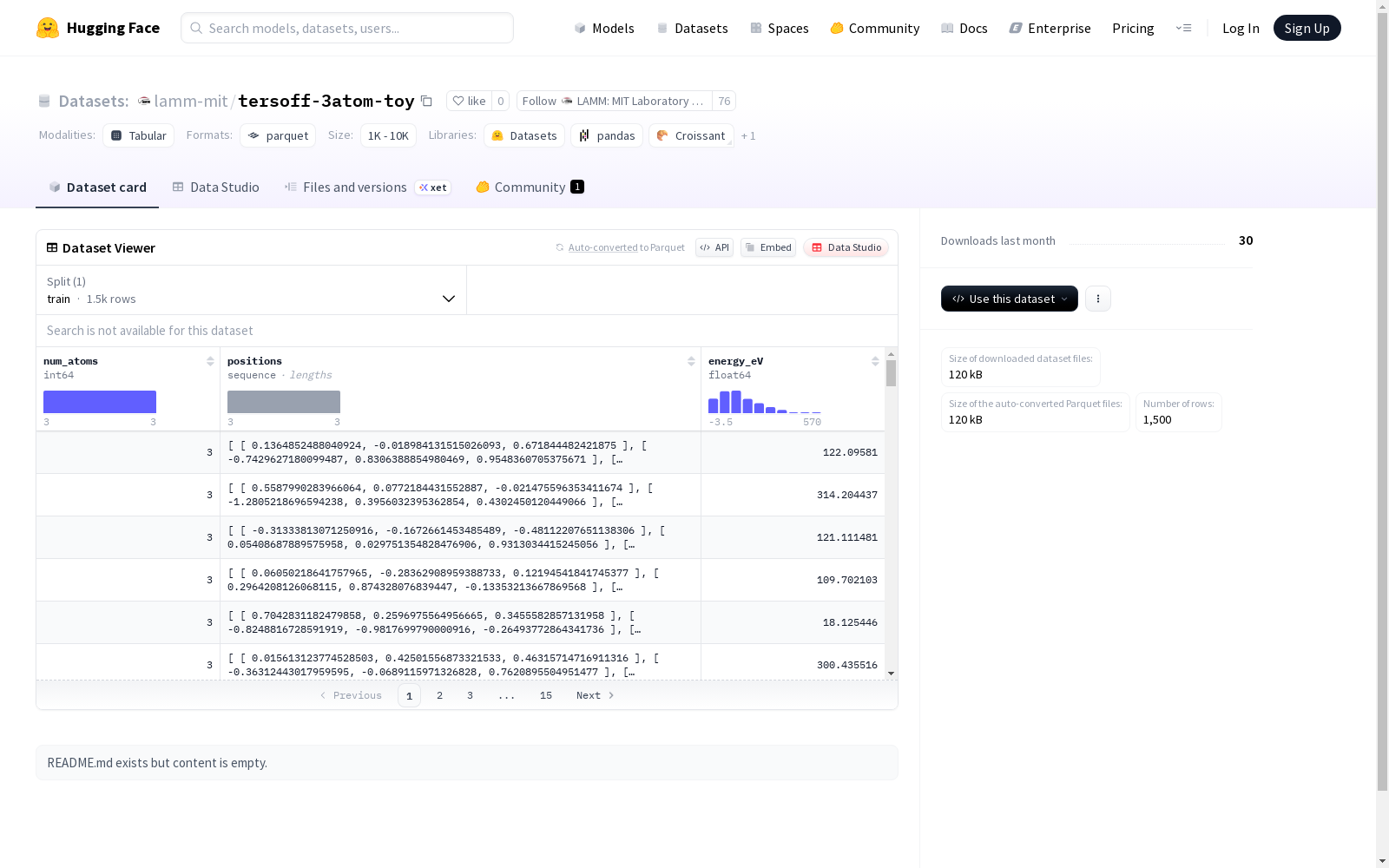Open the Croissant library tag
Image resolution: width=1389 pixels, height=868 pixels.
tap(691, 135)
